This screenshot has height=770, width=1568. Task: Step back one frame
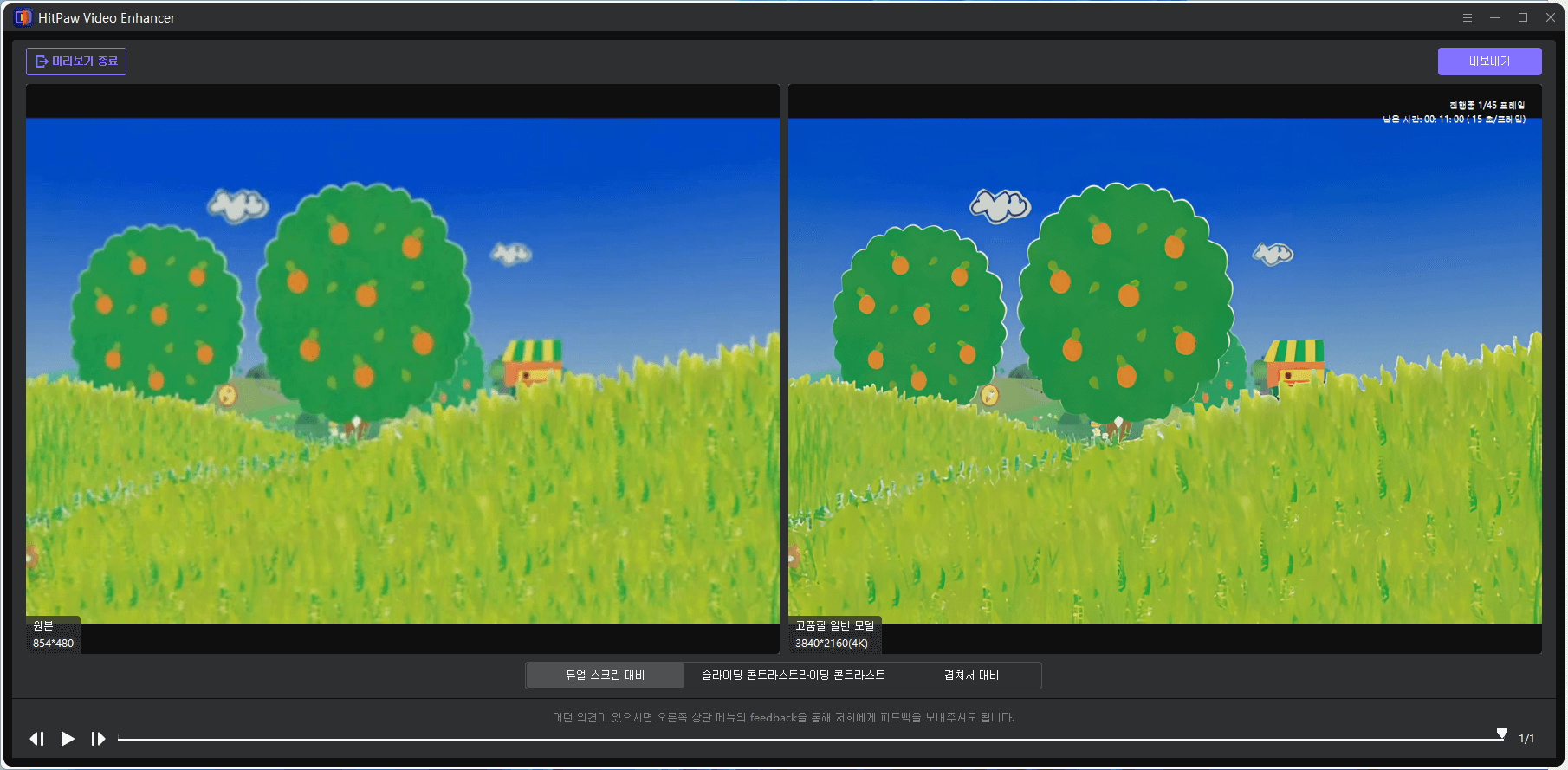36,739
